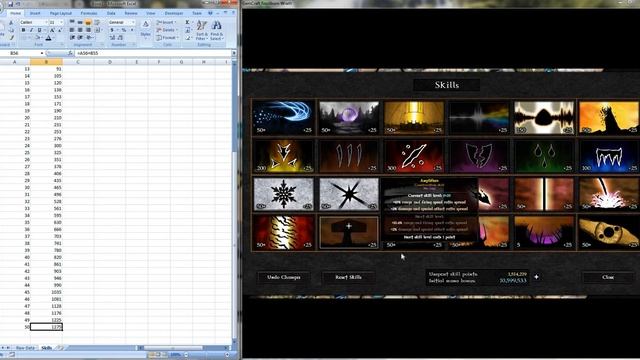Viewport: 640px width, 360px height.
Task: Click the Decrease Font Size icon
Action: pyautogui.click(x=60, y=30)
